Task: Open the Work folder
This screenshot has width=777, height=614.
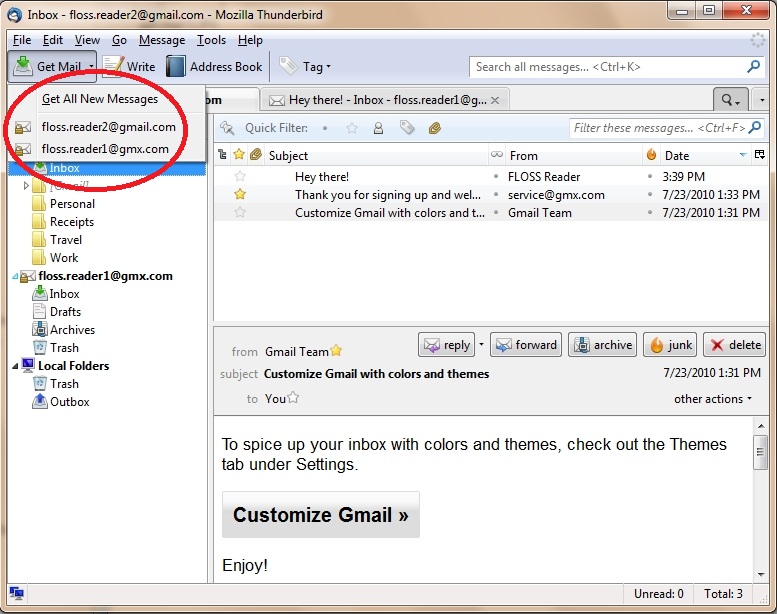Action: click(56, 258)
